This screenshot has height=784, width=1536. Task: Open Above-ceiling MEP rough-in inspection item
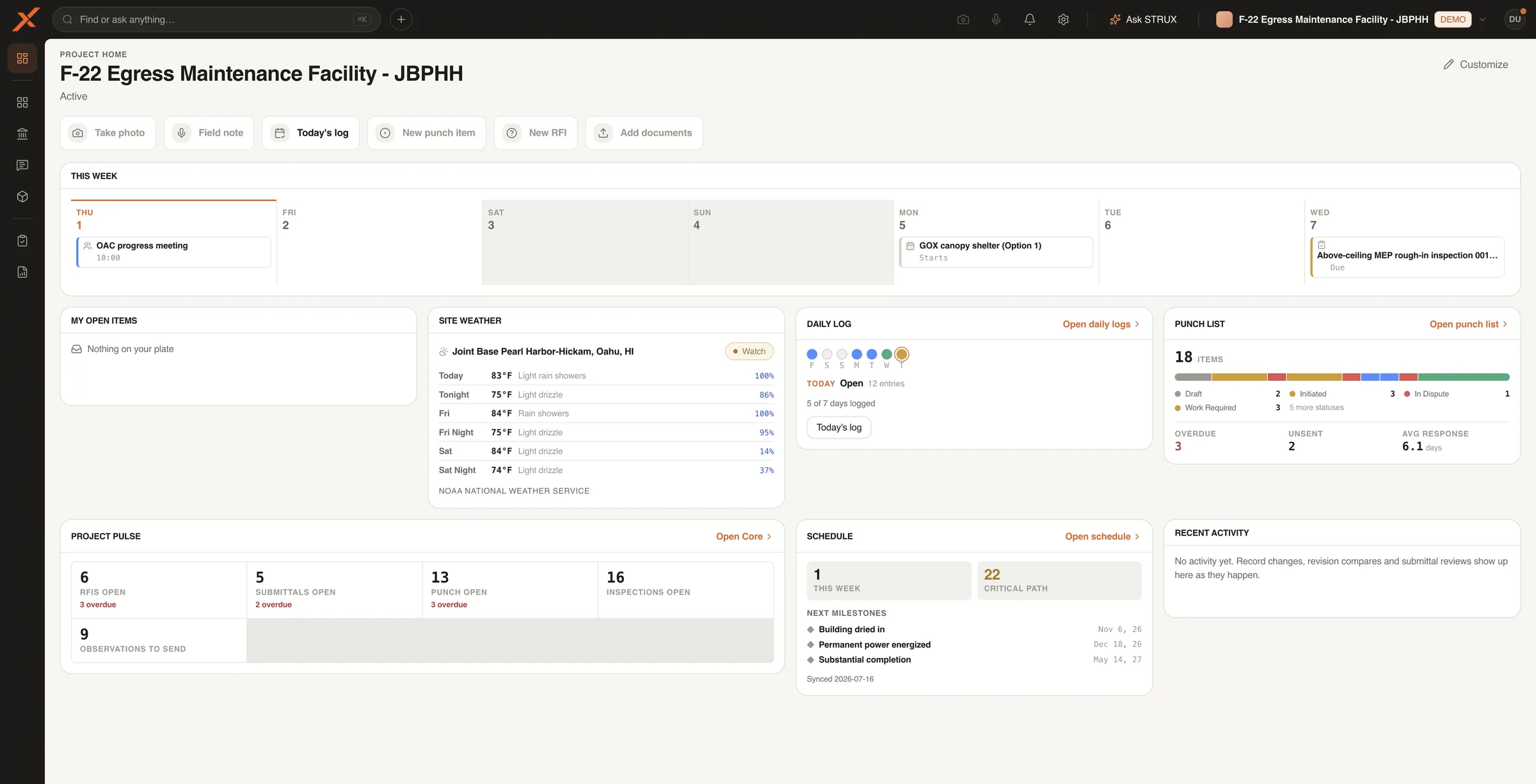[1407, 257]
